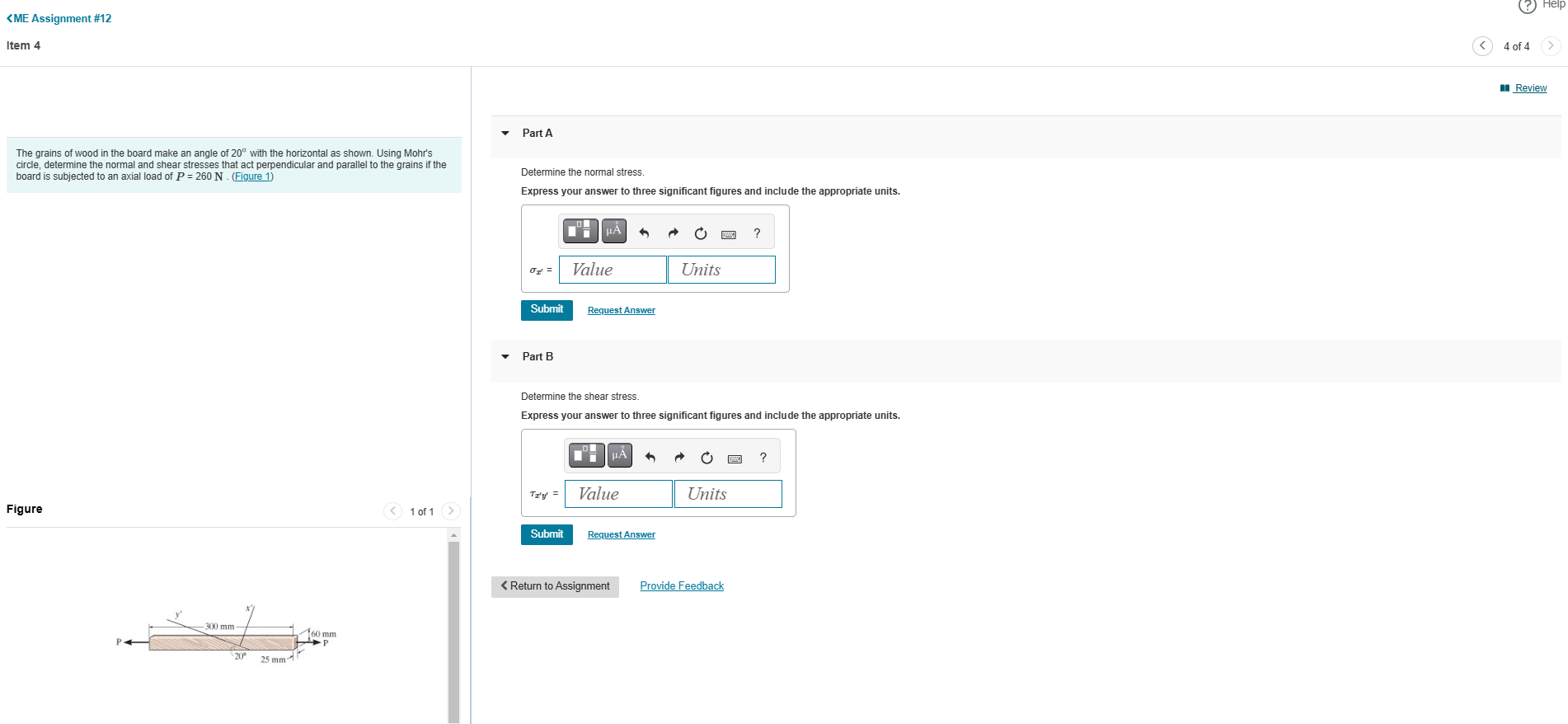The width and height of the screenshot is (1568, 724).
Task: Click the figure panel scrollbar up arrow
Action: 453,535
